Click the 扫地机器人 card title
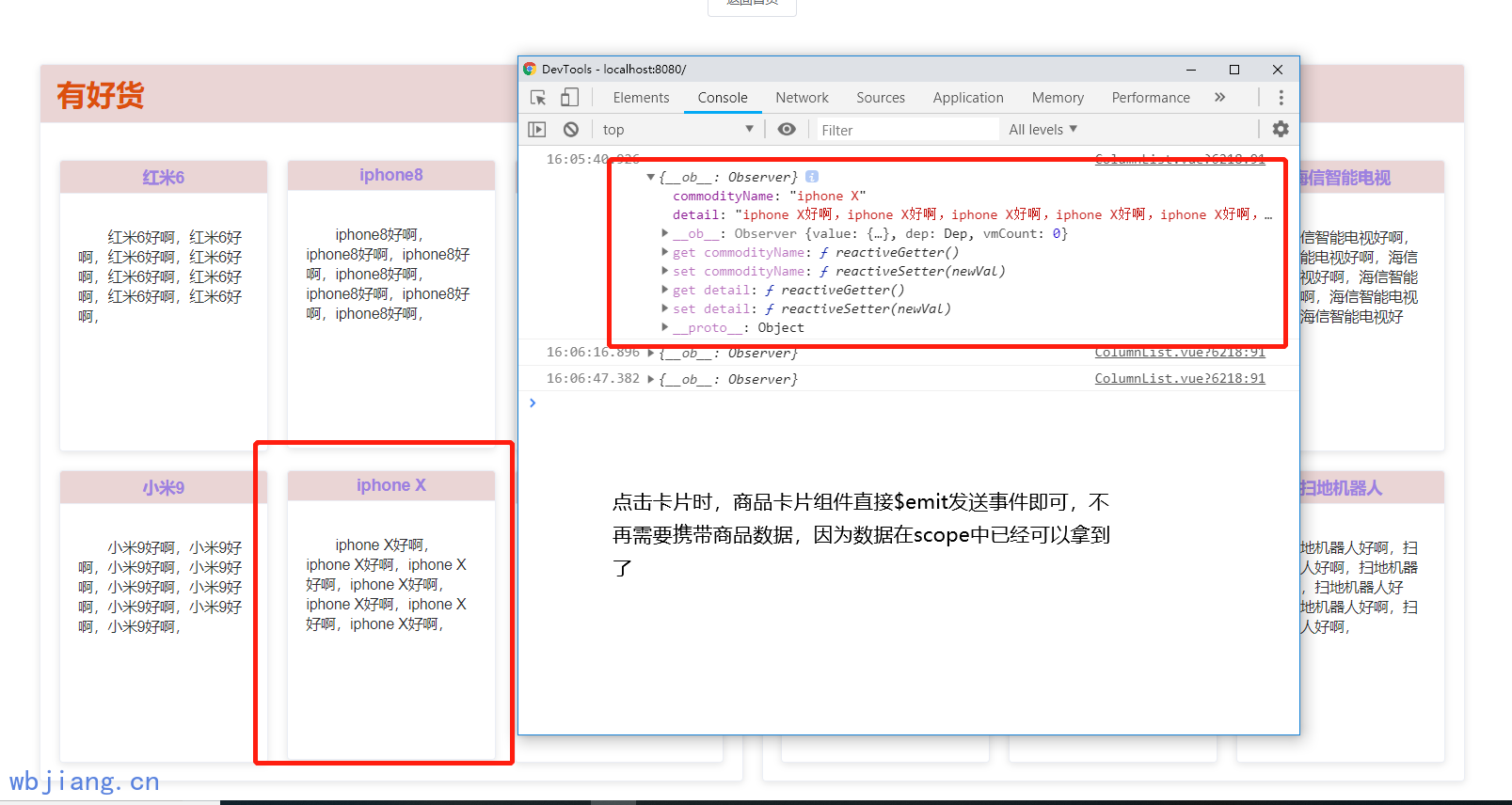The width and height of the screenshot is (1512, 805). tap(1340, 488)
